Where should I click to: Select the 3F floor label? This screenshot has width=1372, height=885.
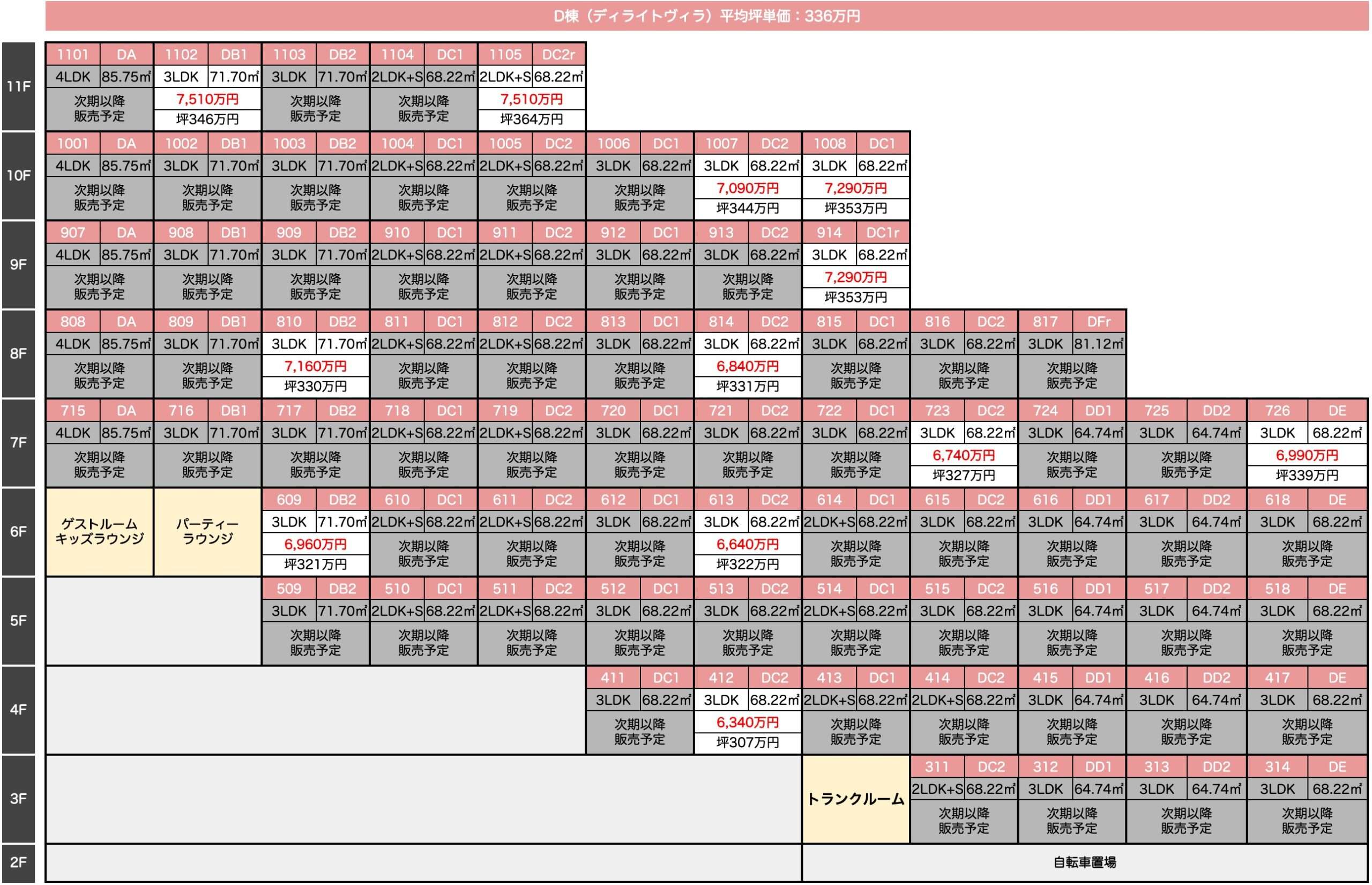point(18,799)
